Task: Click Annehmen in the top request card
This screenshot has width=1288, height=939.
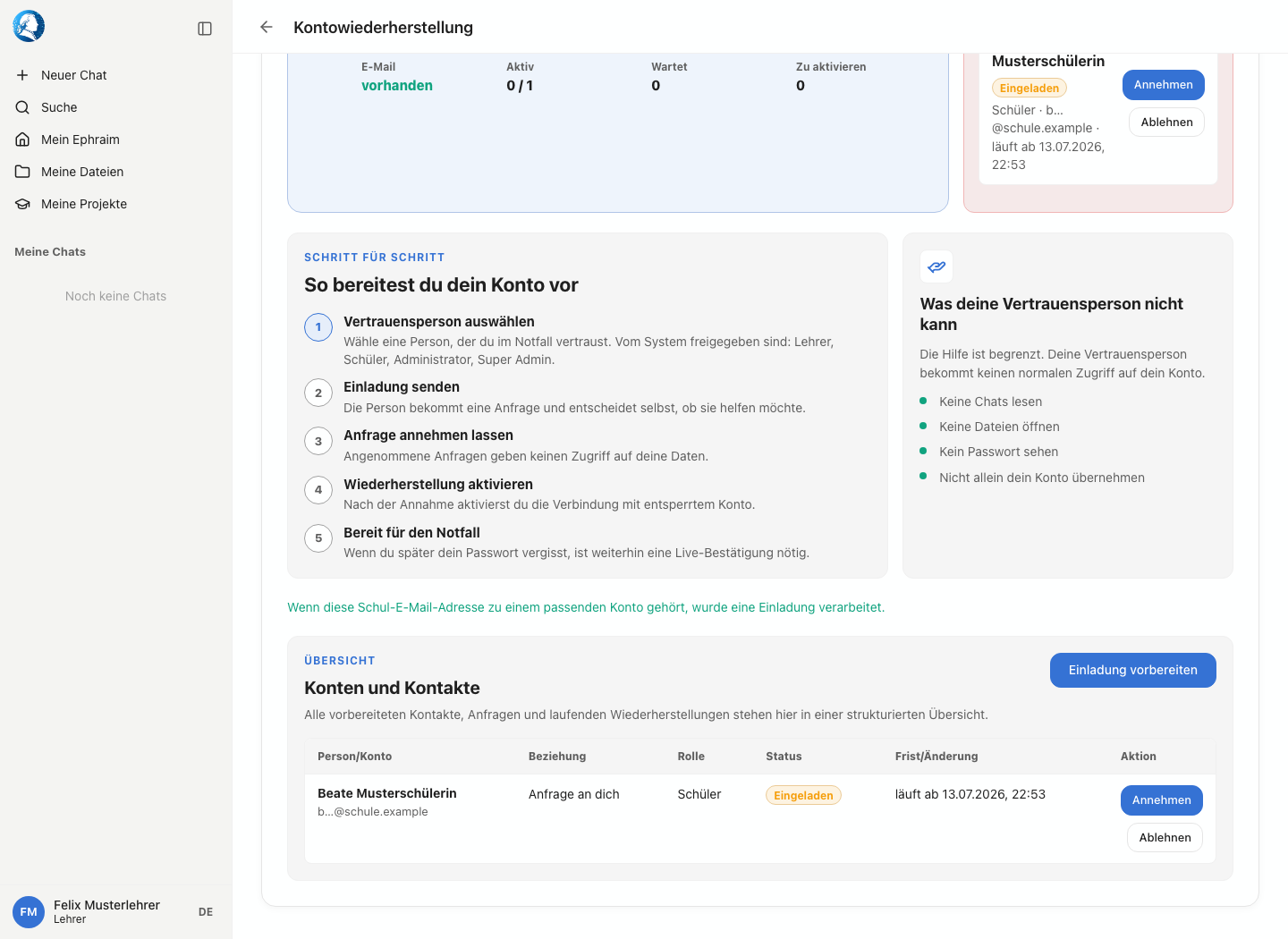Action: click(1164, 85)
